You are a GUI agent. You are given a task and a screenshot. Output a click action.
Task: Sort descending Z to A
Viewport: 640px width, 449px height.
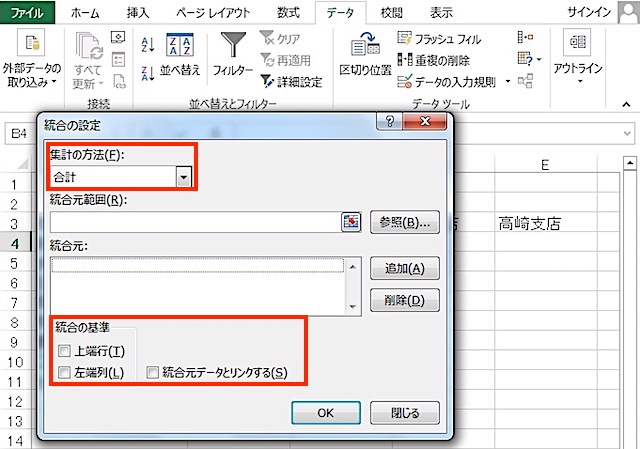pyautogui.click(x=147, y=73)
